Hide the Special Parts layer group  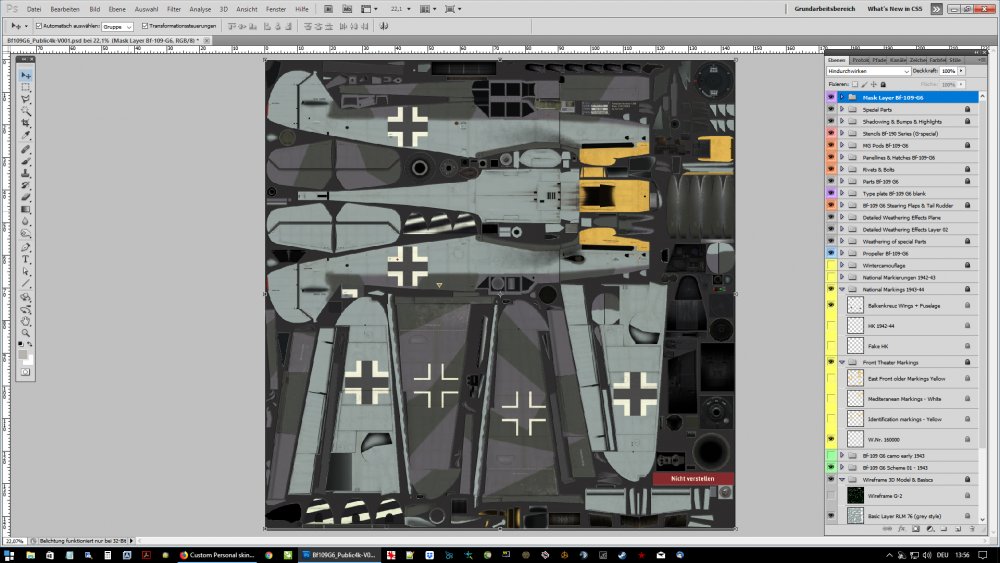click(x=831, y=109)
